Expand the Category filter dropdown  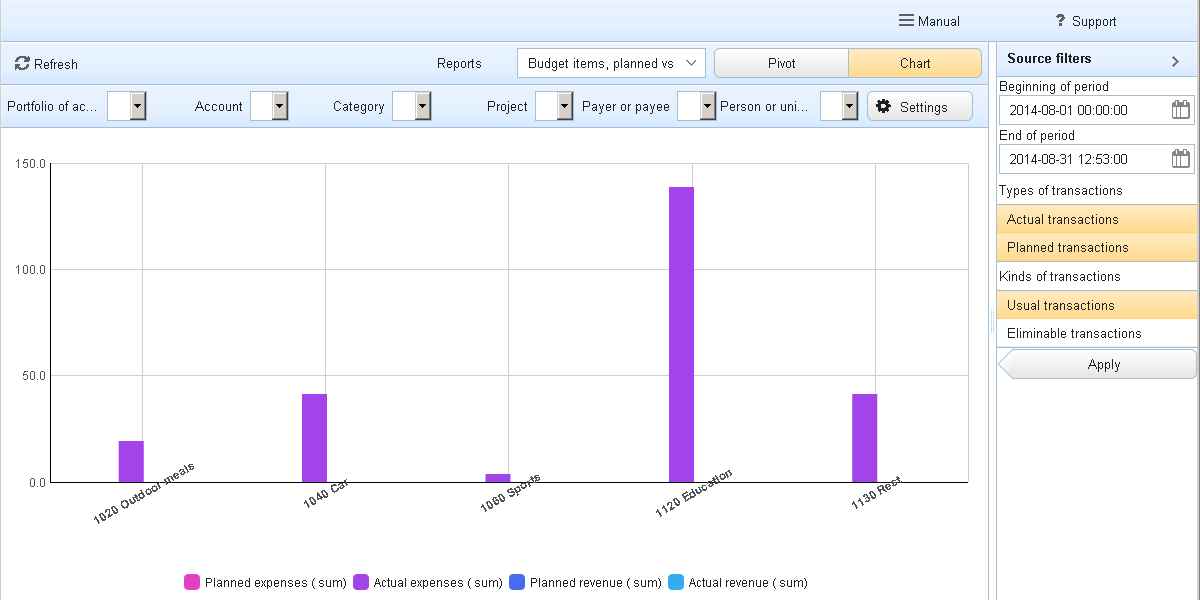422,106
